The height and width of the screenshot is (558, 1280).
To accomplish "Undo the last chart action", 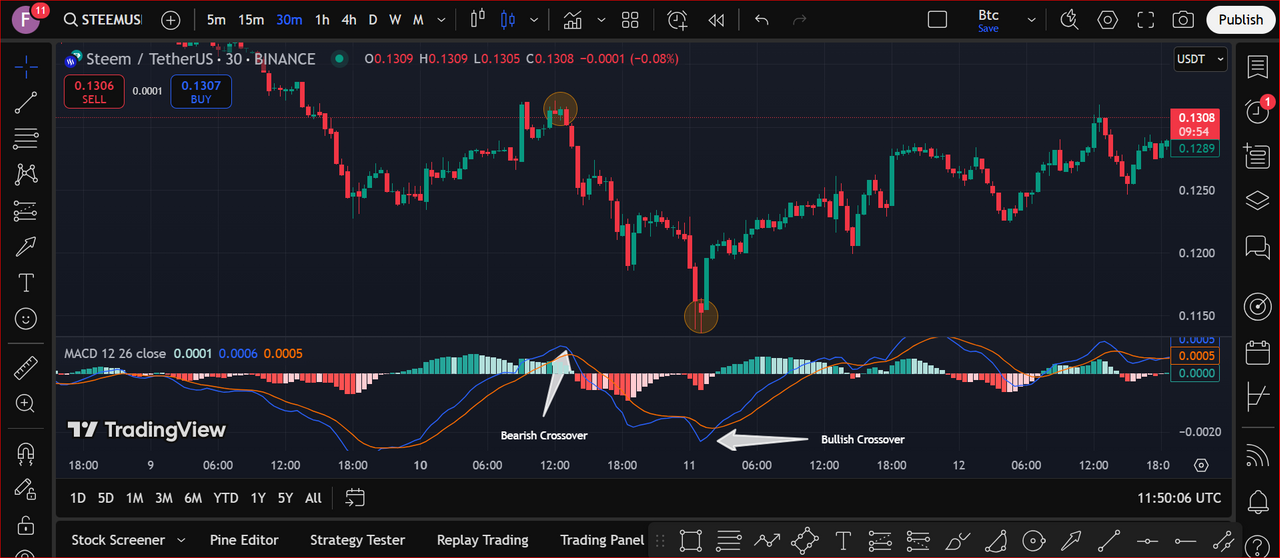I will coord(762,19).
